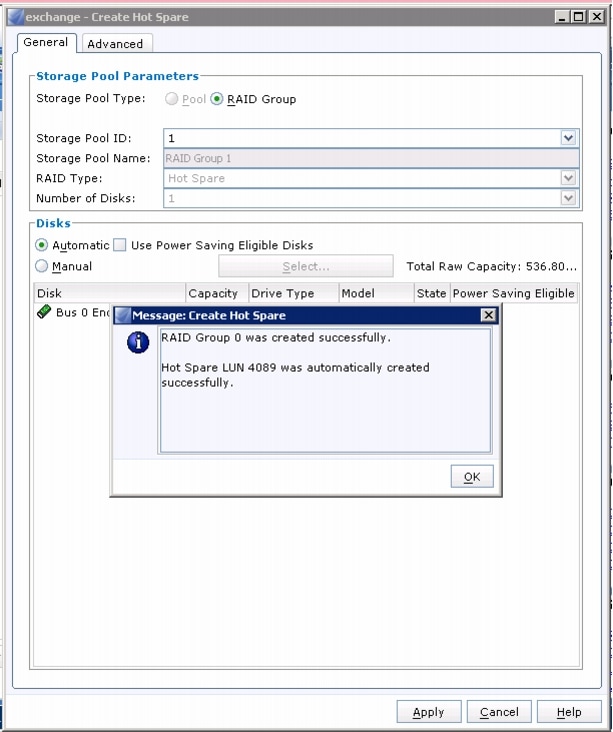This screenshot has width=613, height=732.
Task: Click the Disk column header
Action: tap(110, 293)
